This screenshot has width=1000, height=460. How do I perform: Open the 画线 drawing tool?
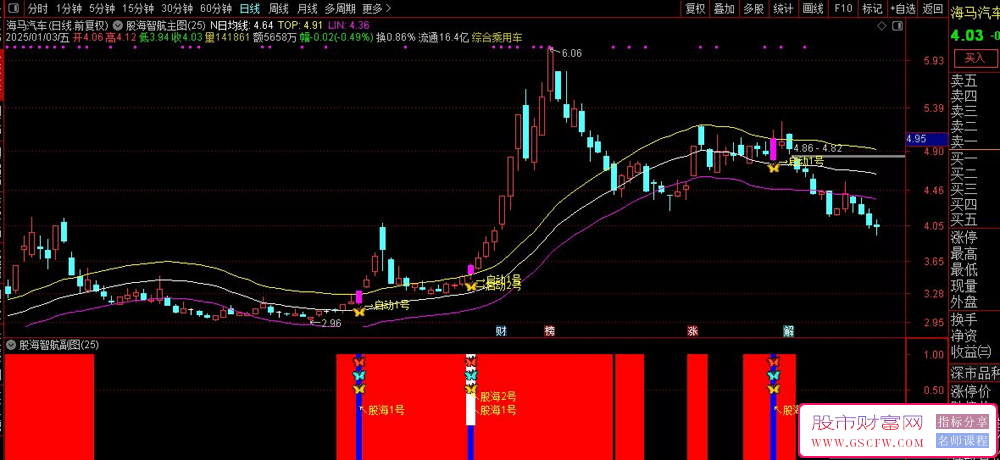point(813,8)
